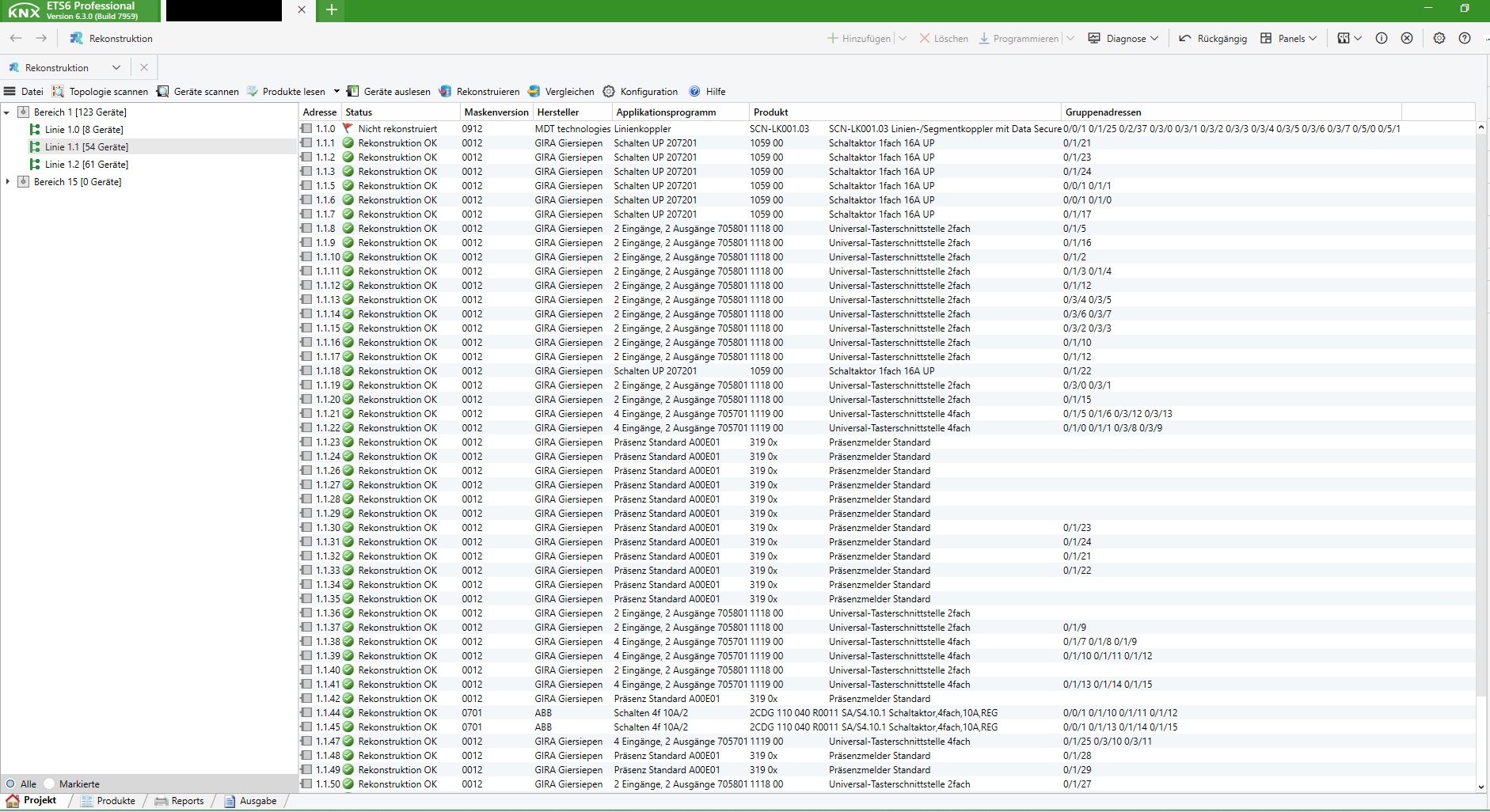Open the Vergleichen compare tool
The image size is (1490, 812).
[561, 92]
